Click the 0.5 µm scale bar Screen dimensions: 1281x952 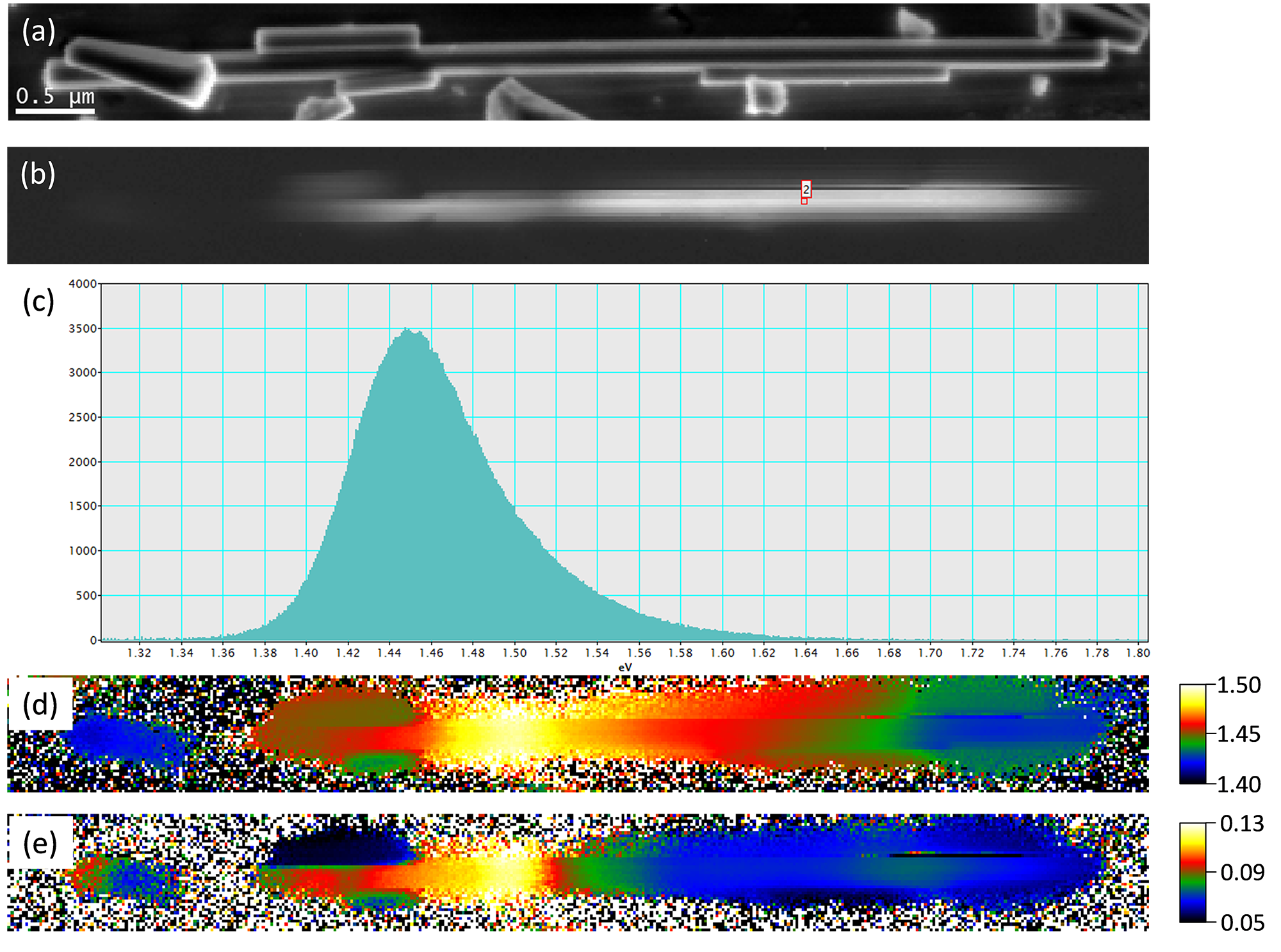tap(54, 110)
